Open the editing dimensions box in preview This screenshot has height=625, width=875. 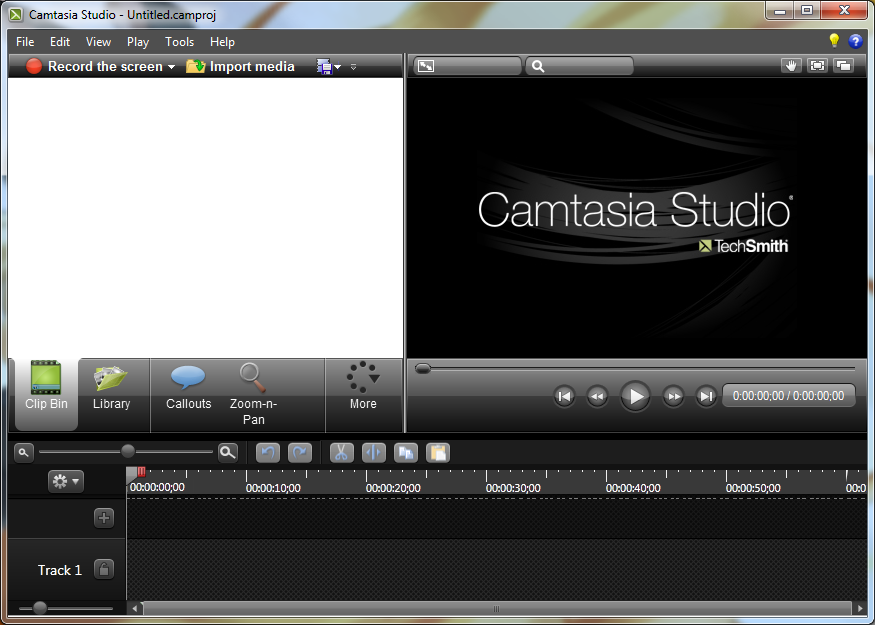468,66
